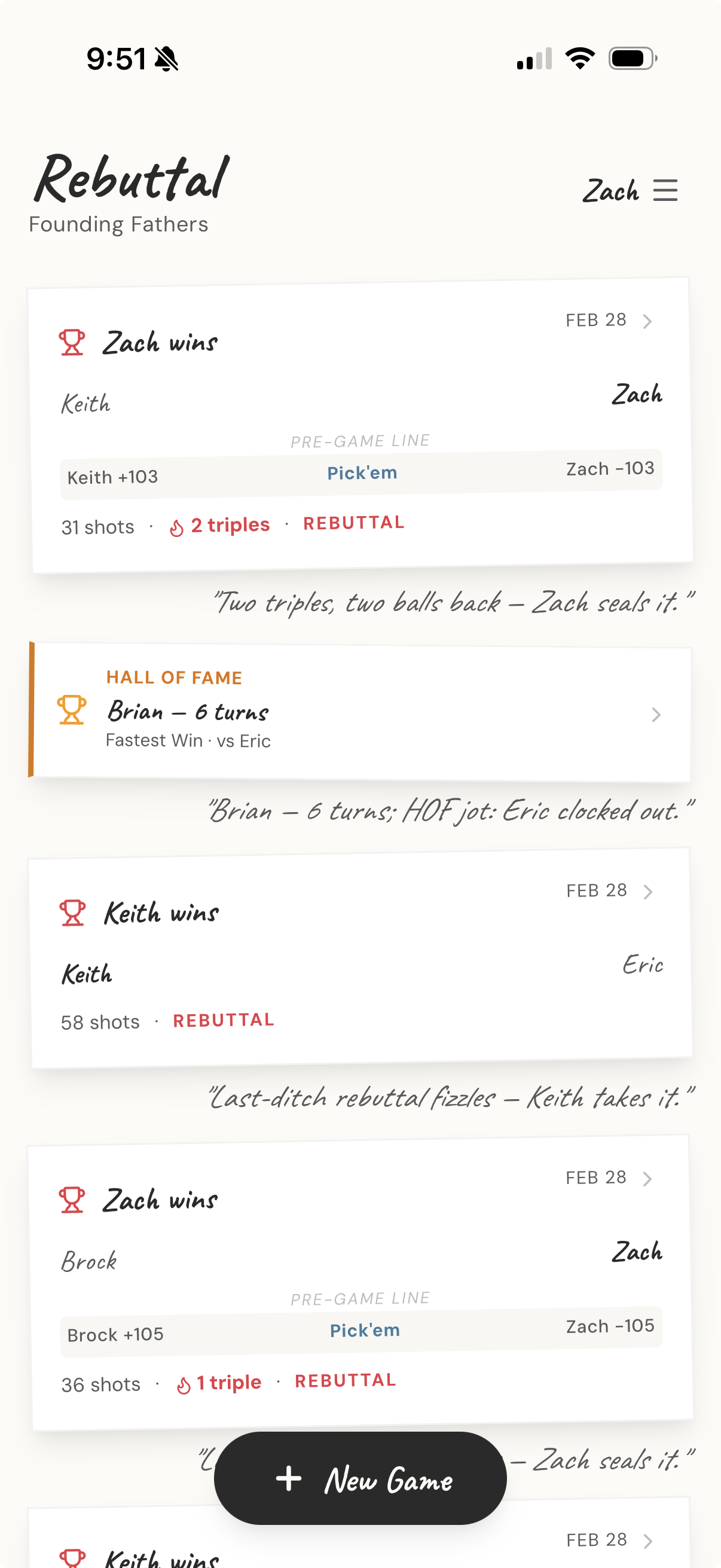Tap the orange Hall of Fame trophy icon
Screen dimensions: 721x1568
click(x=72, y=710)
